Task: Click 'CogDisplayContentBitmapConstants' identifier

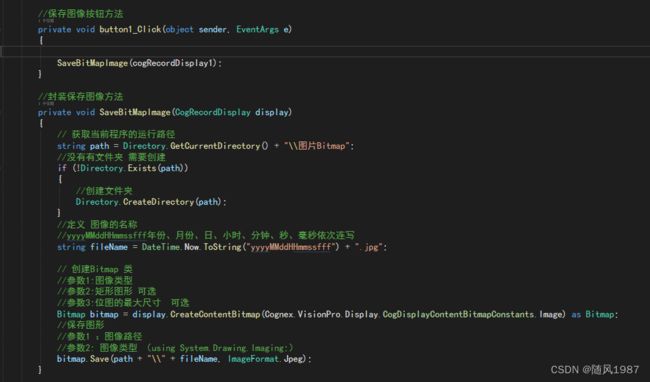Action: tap(458, 314)
